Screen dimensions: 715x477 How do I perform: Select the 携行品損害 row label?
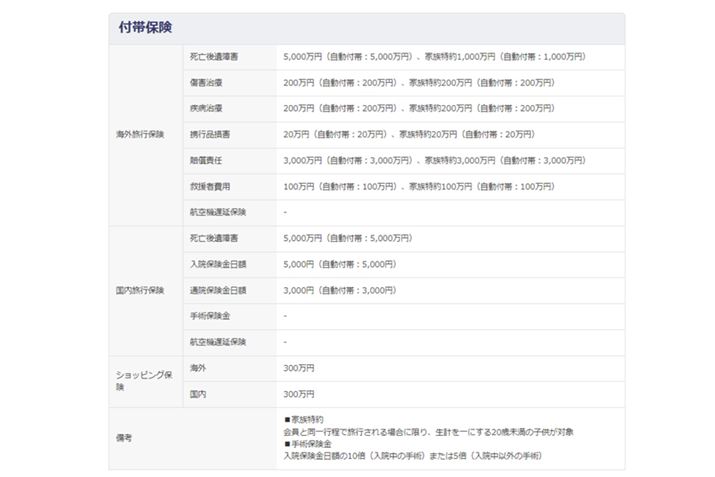coord(209,134)
